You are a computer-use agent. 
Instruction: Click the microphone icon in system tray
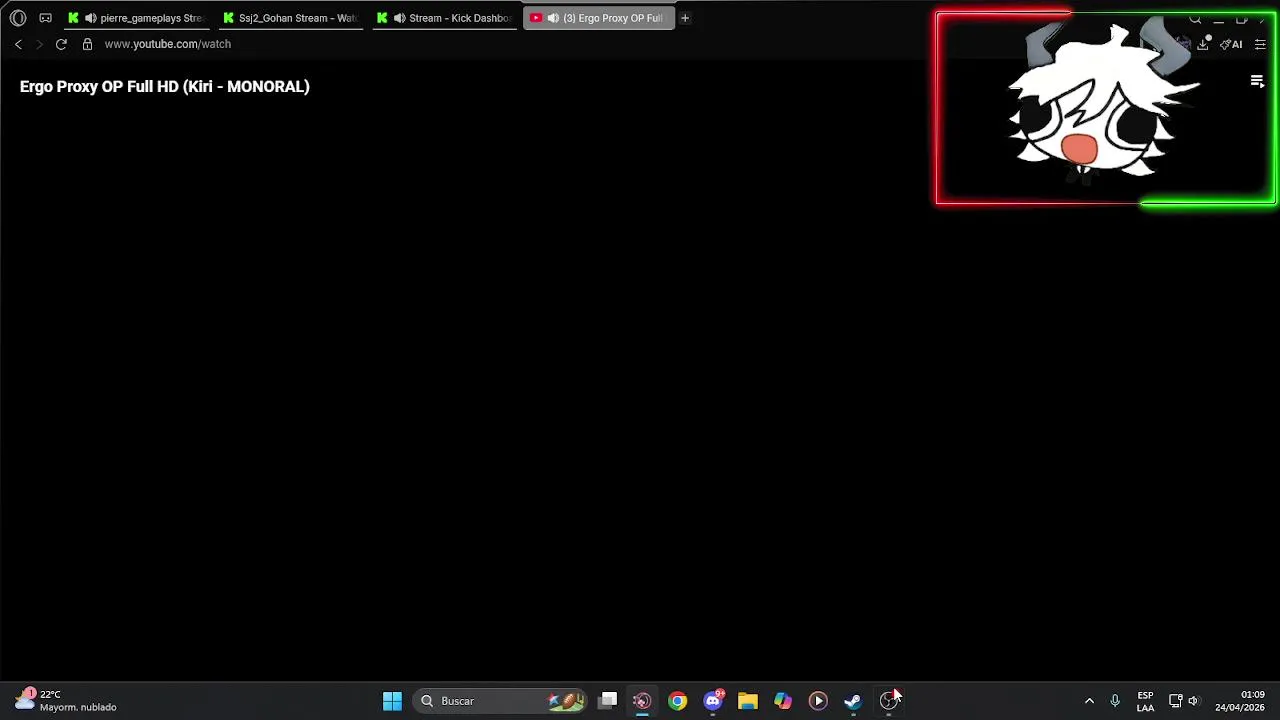tap(1115, 701)
